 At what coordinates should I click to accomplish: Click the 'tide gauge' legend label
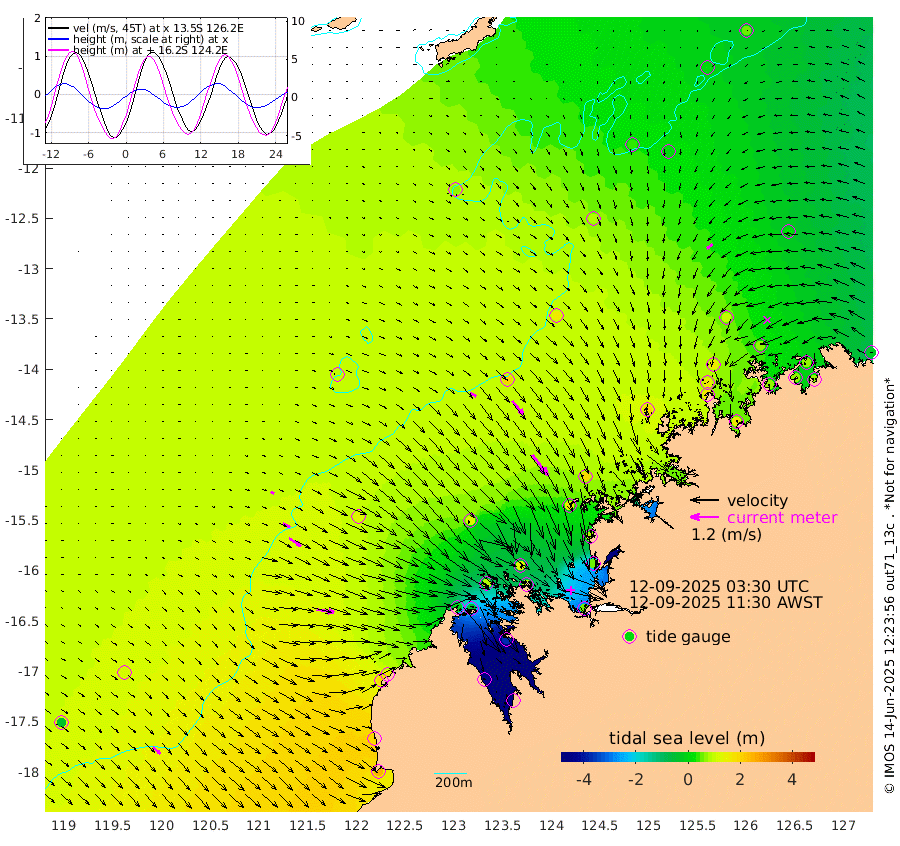tap(688, 637)
